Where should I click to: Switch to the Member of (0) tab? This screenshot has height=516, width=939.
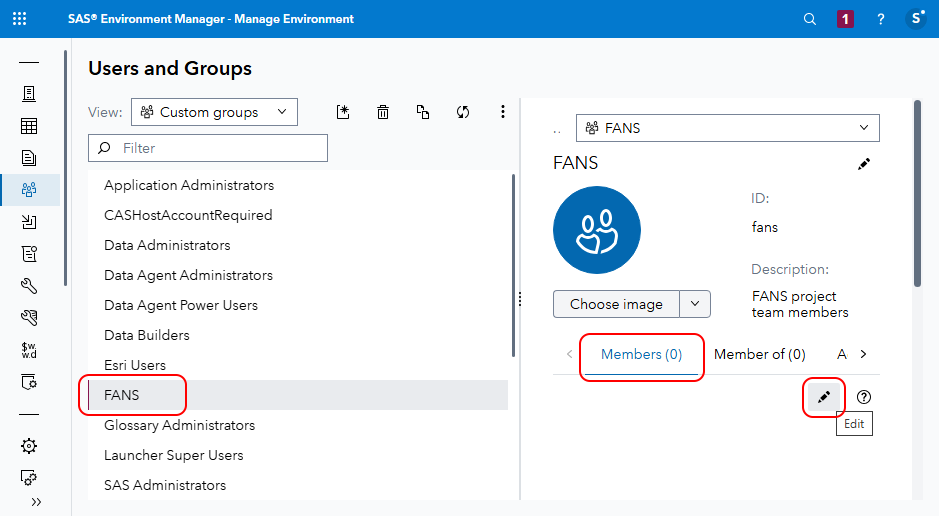coord(759,354)
